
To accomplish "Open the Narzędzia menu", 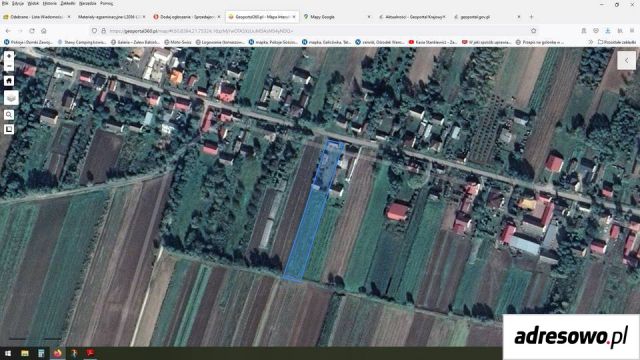I will point(88,3).
